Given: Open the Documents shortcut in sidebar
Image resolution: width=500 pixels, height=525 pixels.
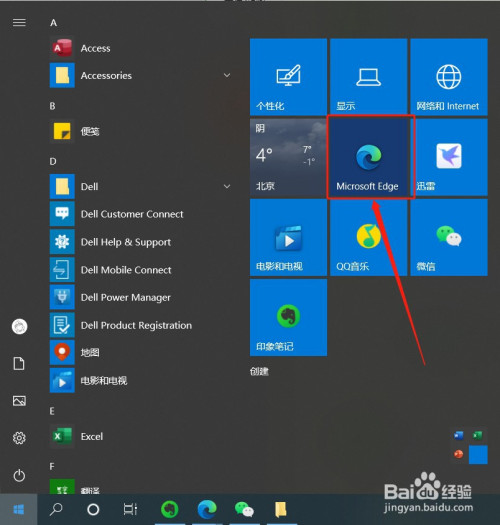Looking at the screenshot, I should pos(19,364).
